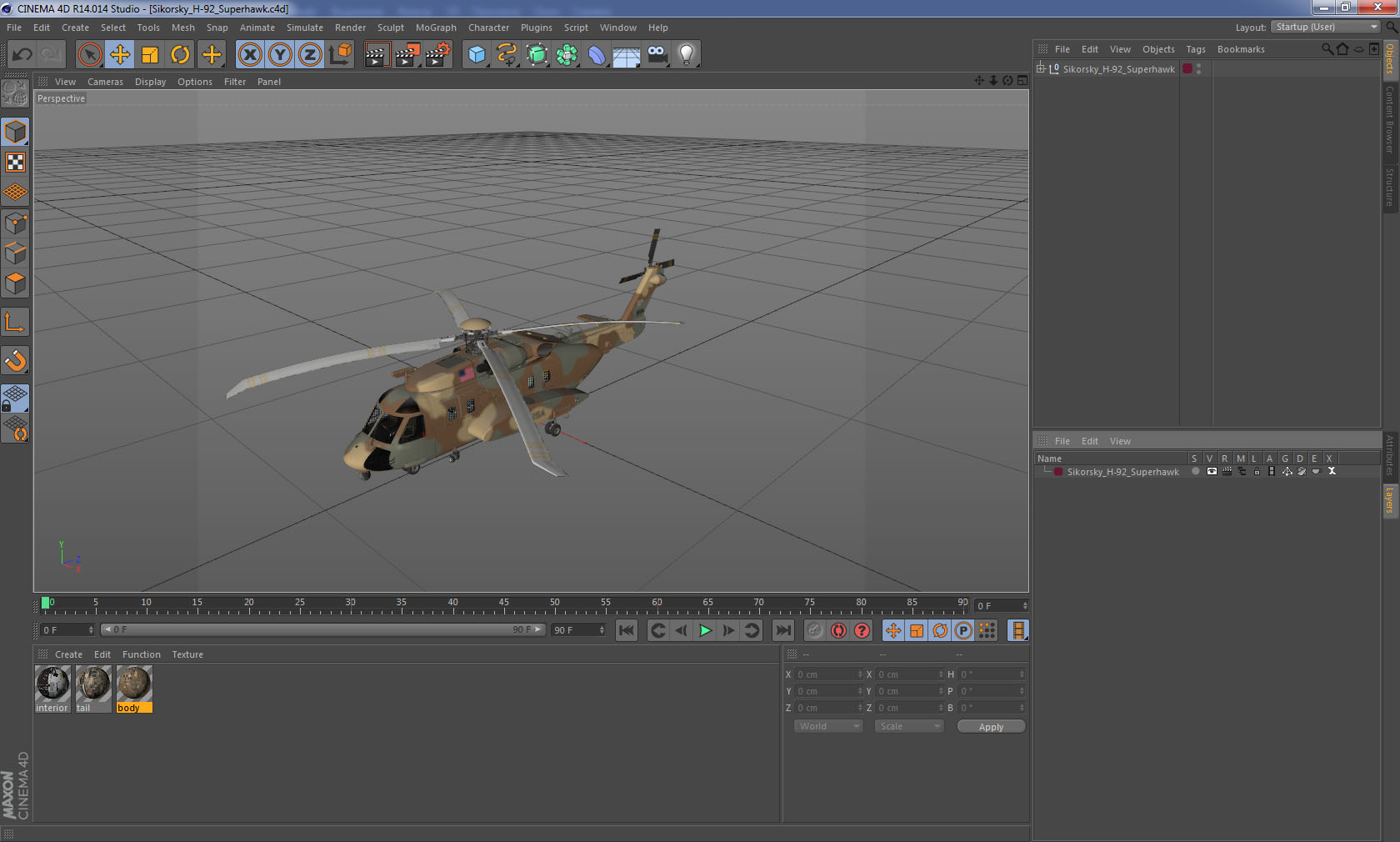Toggle Solo for Sikorsky layer

coord(1196,471)
